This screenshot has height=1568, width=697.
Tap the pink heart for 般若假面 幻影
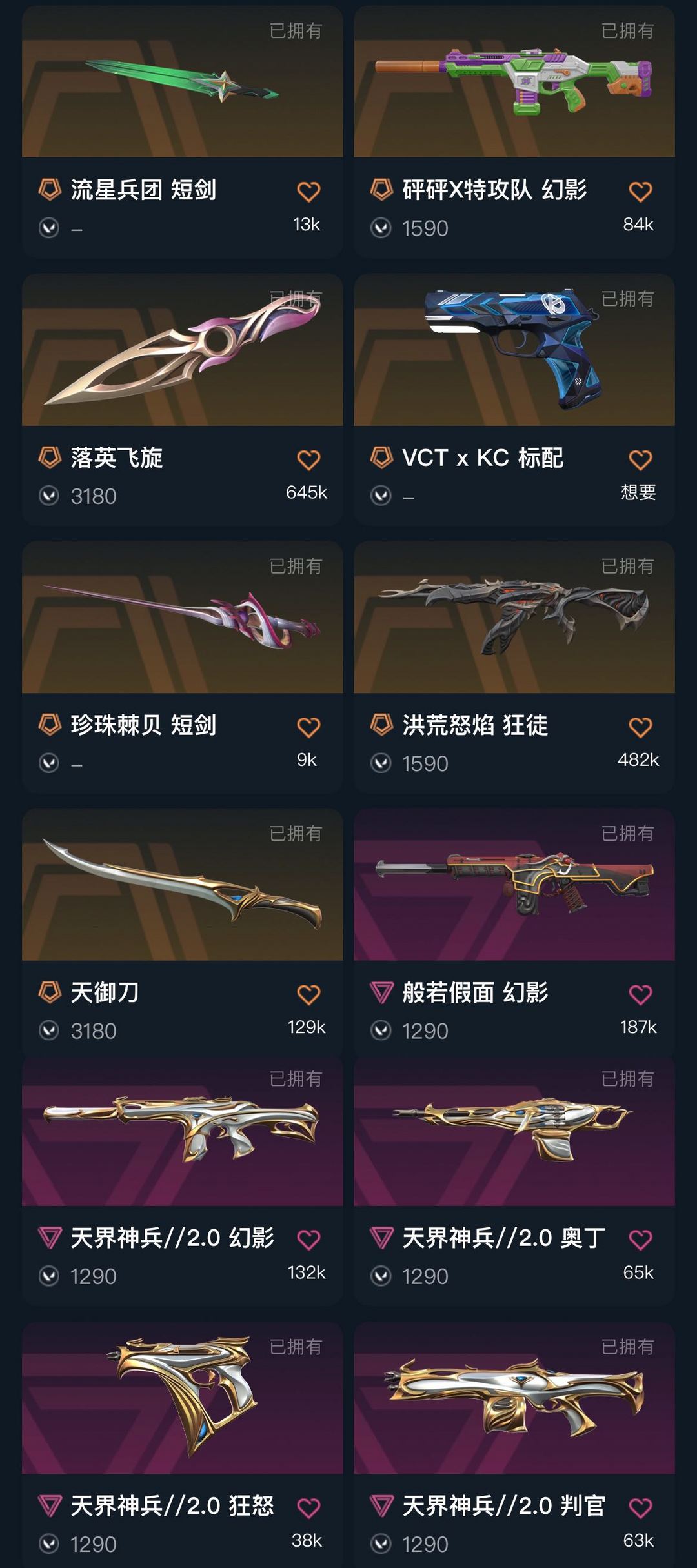click(x=640, y=994)
